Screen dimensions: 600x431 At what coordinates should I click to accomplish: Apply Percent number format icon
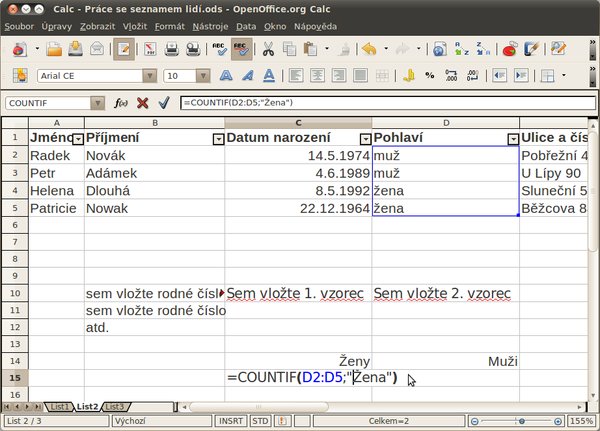[430, 75]
